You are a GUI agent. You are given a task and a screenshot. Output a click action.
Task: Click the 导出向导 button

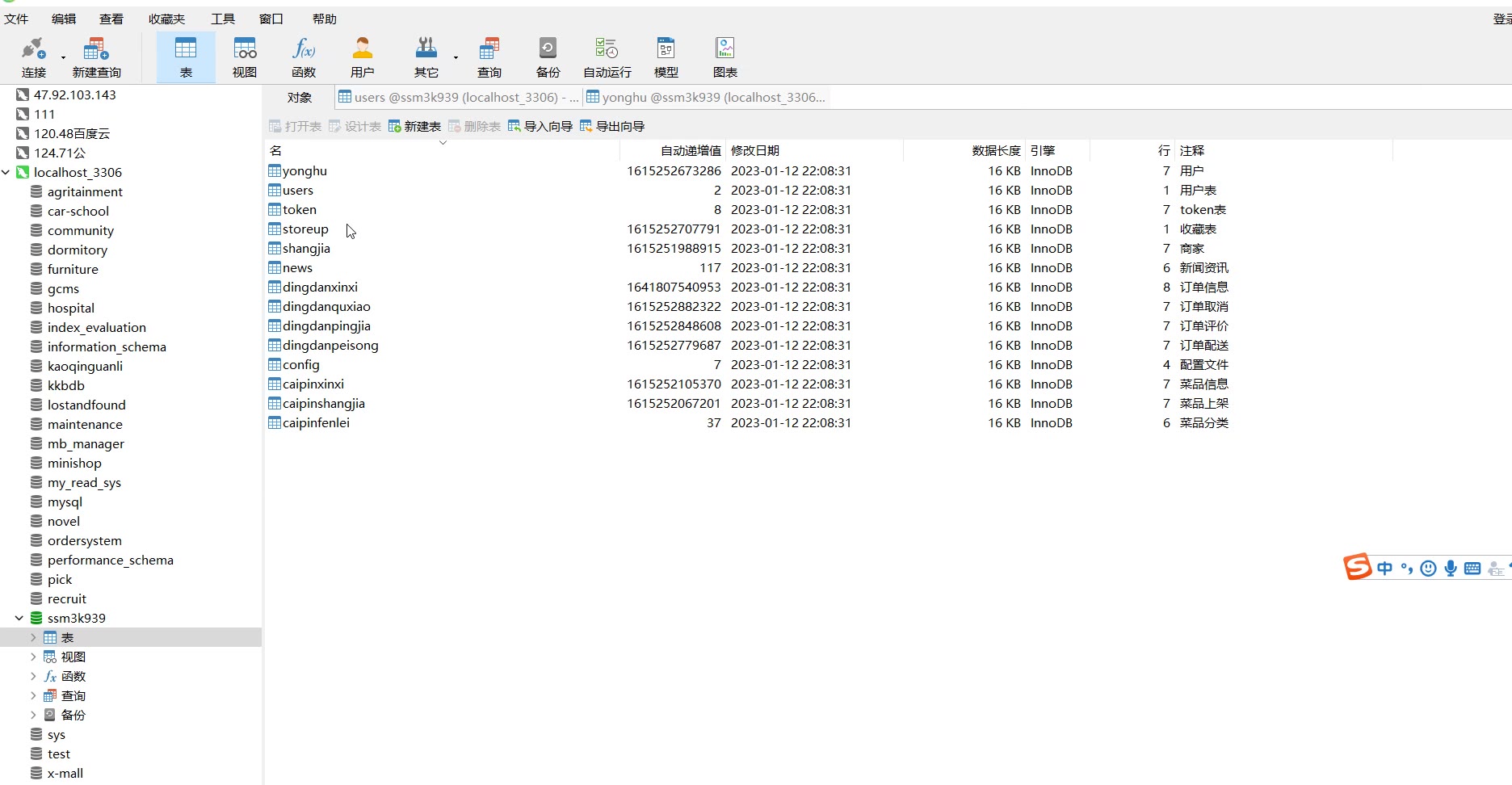coord(612,126)
